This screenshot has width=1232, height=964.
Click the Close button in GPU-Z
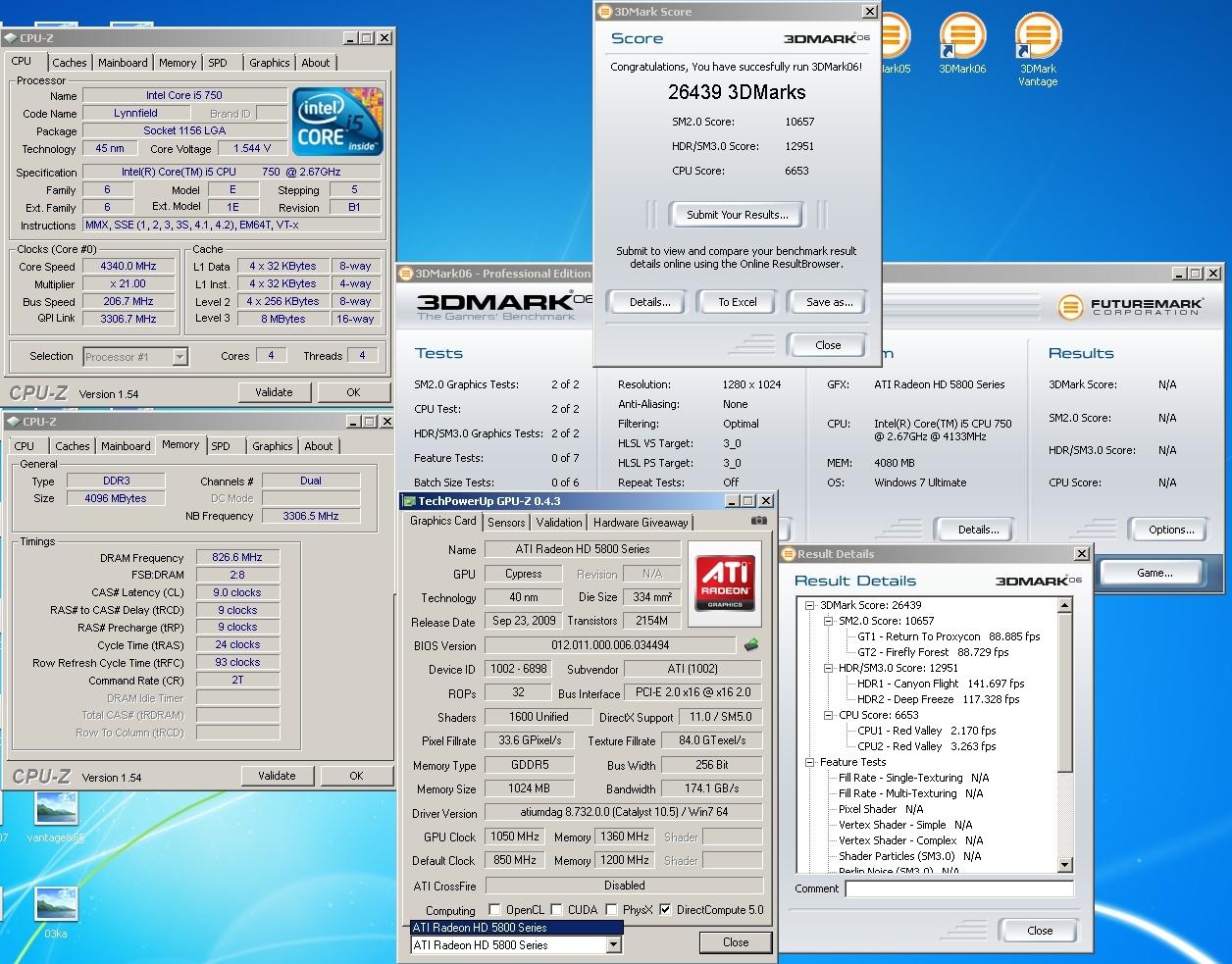pyautogui.click(x=736, y=942)
